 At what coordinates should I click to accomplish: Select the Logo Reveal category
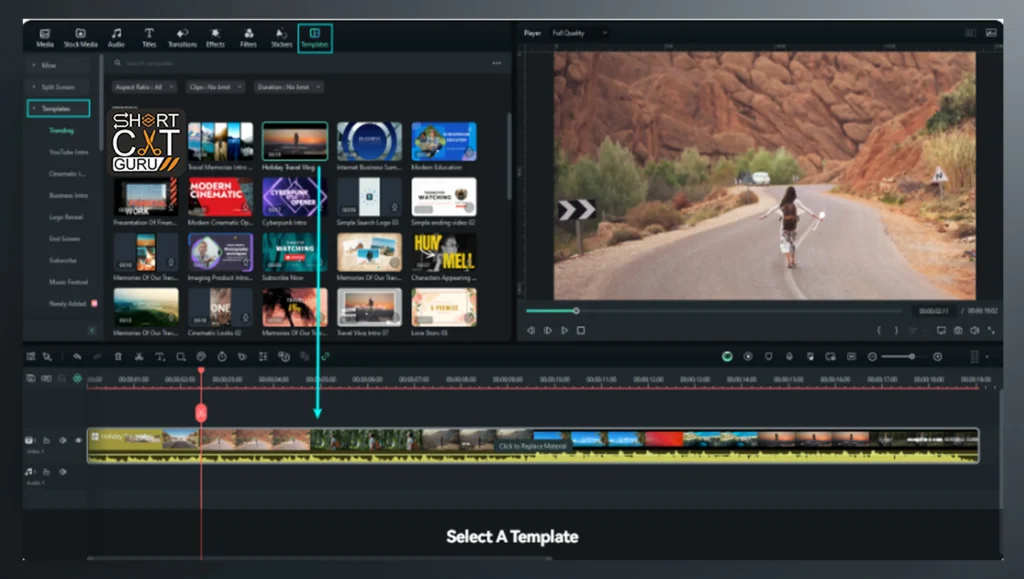pyautogui.click(x=66, y=217)
